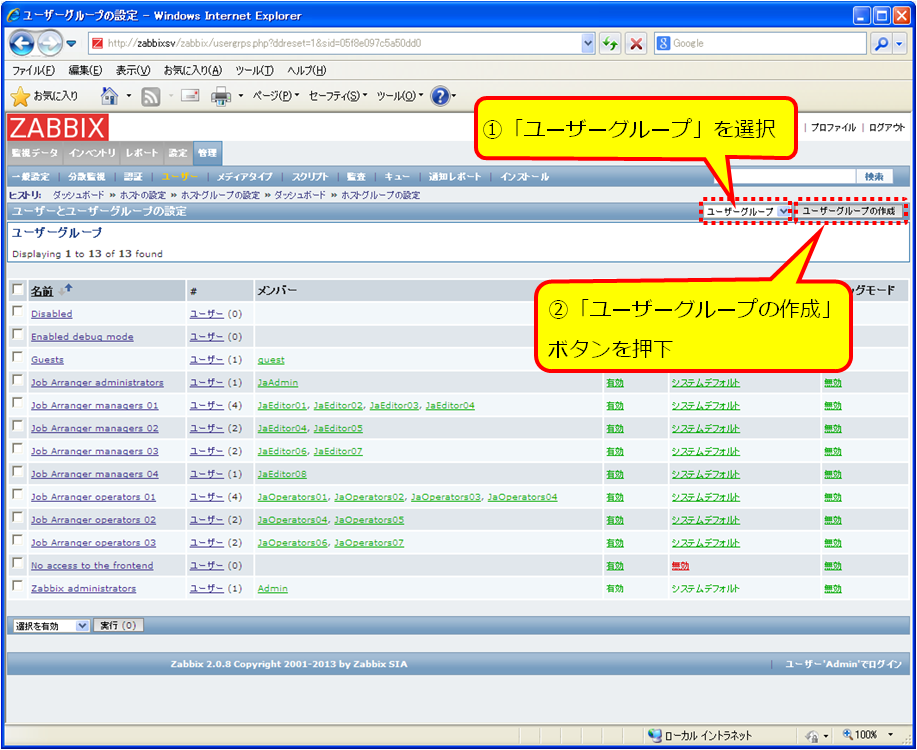Viewport: 917px width, 750px height.
Task: Toggle the select-all checkbox in the table header
Action: [x=18, y=290]
